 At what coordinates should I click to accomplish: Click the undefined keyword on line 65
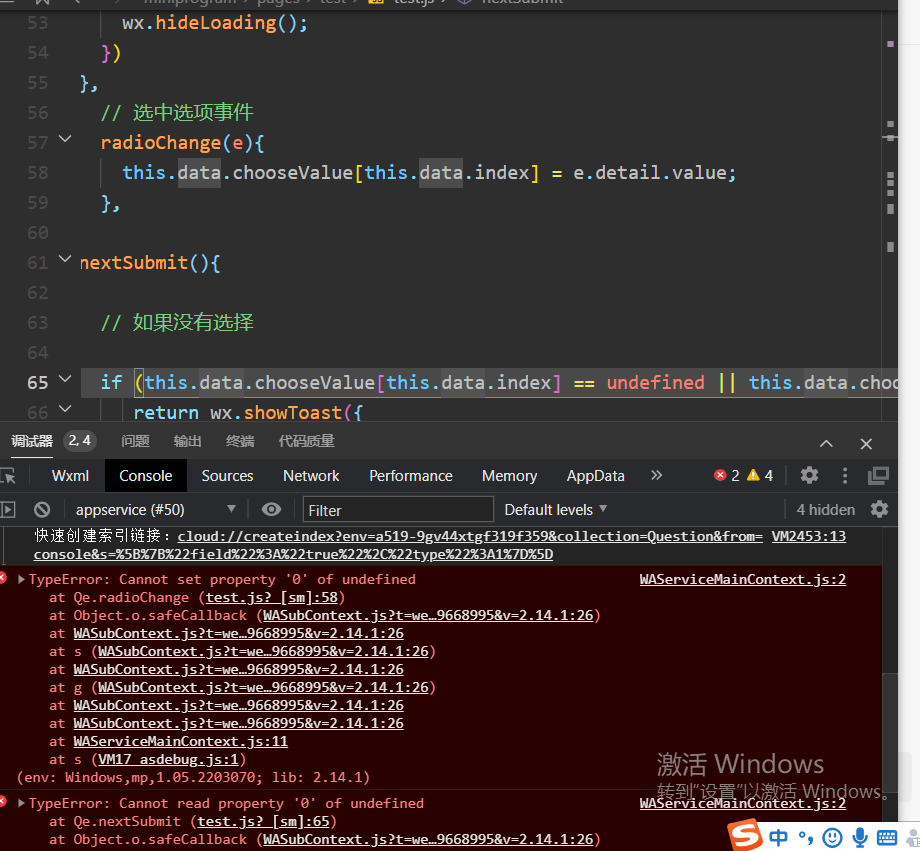click(x=655, y=383)
